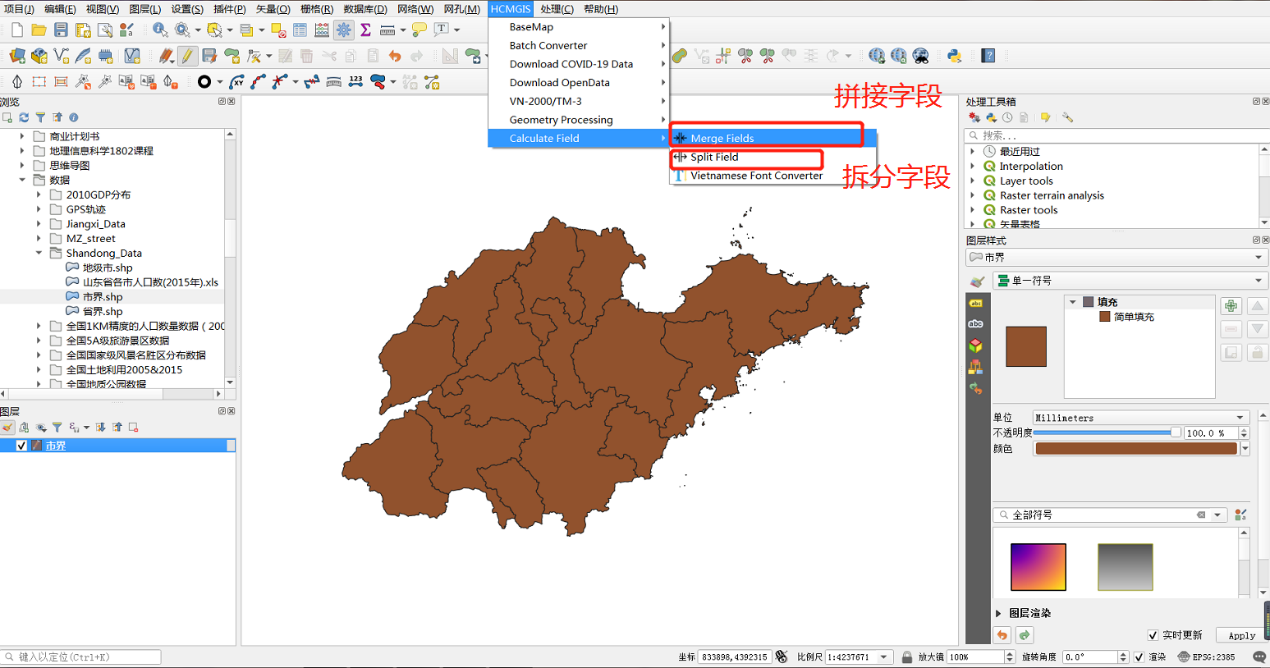Click the Save Project icon

click(x=61, y=30)
